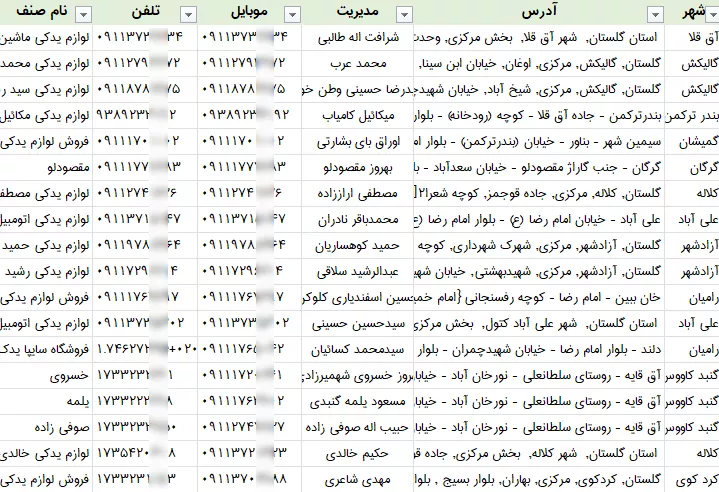719x492 pixels.
Task: Click guild name cell یلمه
Action: click(x=46, y=402)
